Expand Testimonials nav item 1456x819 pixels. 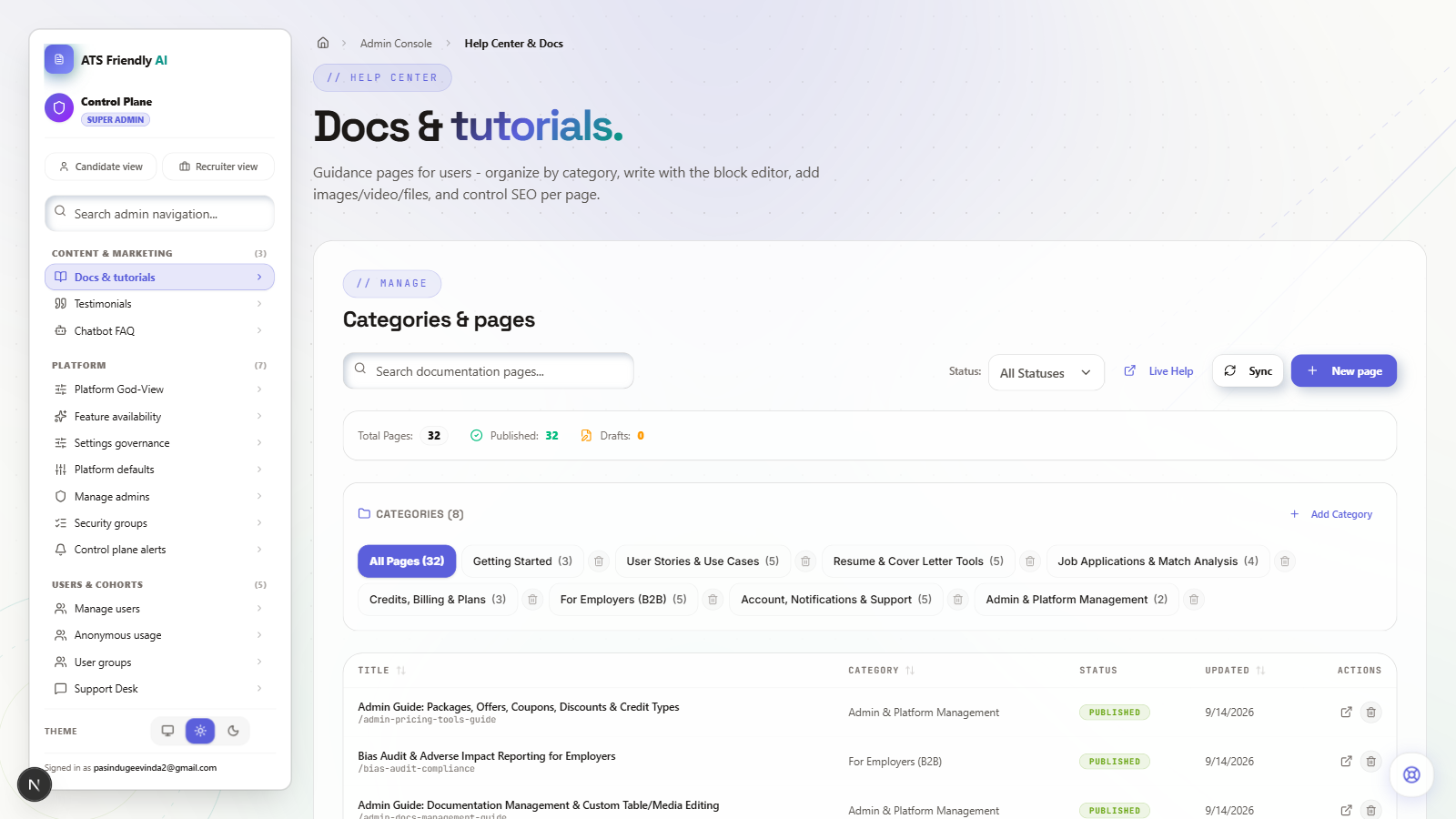click(159, 304)
